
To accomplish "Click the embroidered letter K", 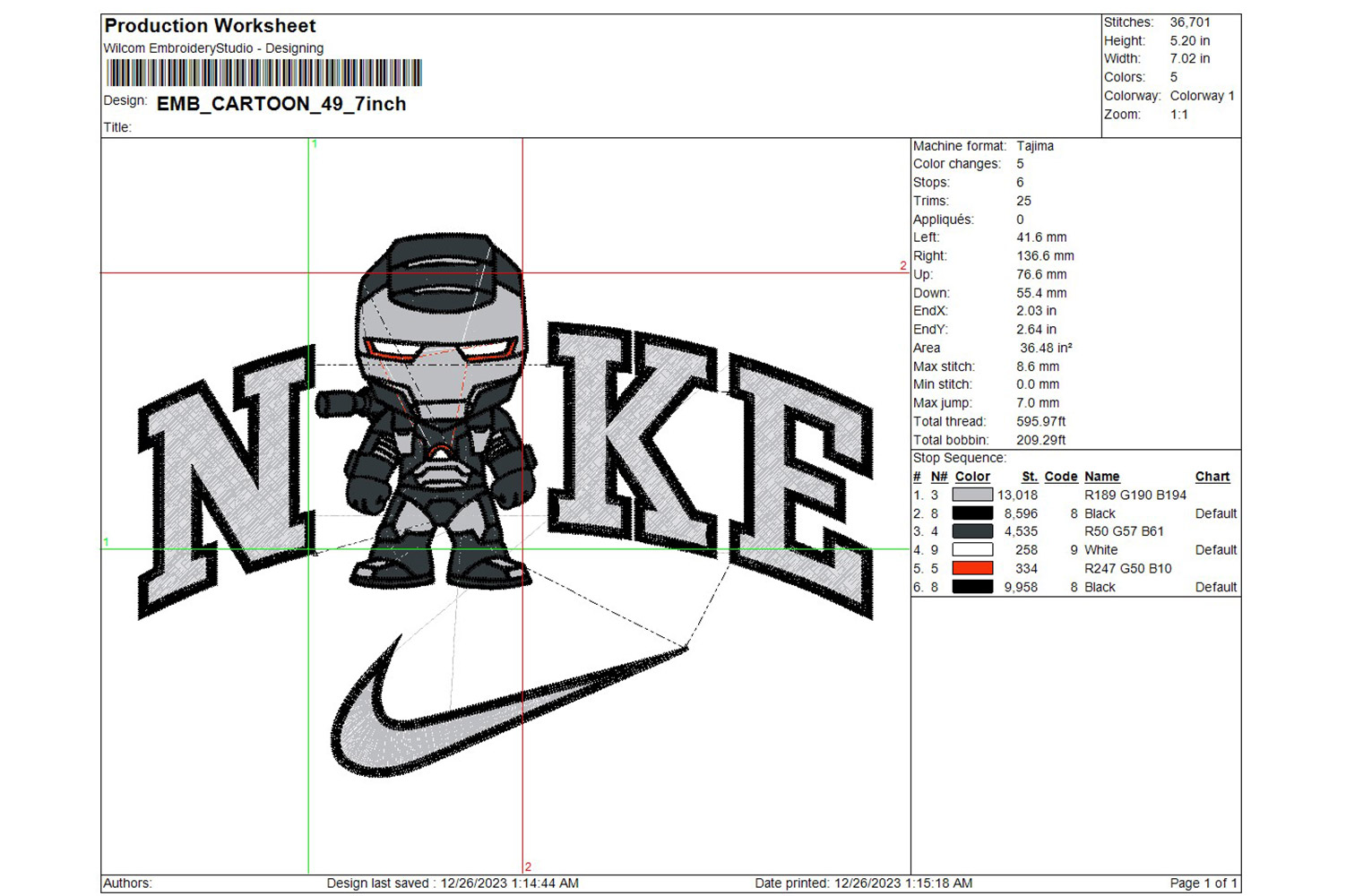I will [632, 439].
